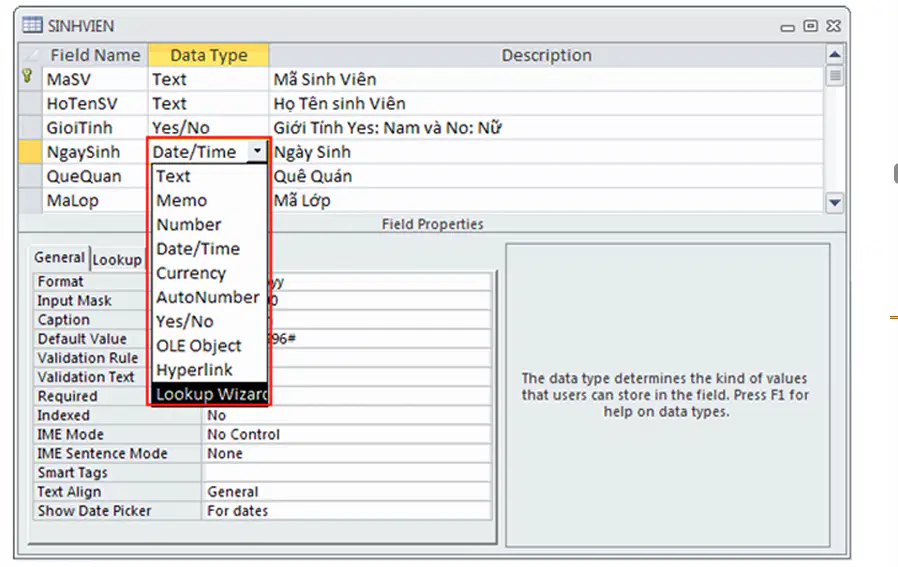Click the row selector of the MaLop row
The height and width of the screenshot is (567, 898).
coord(30,200)
